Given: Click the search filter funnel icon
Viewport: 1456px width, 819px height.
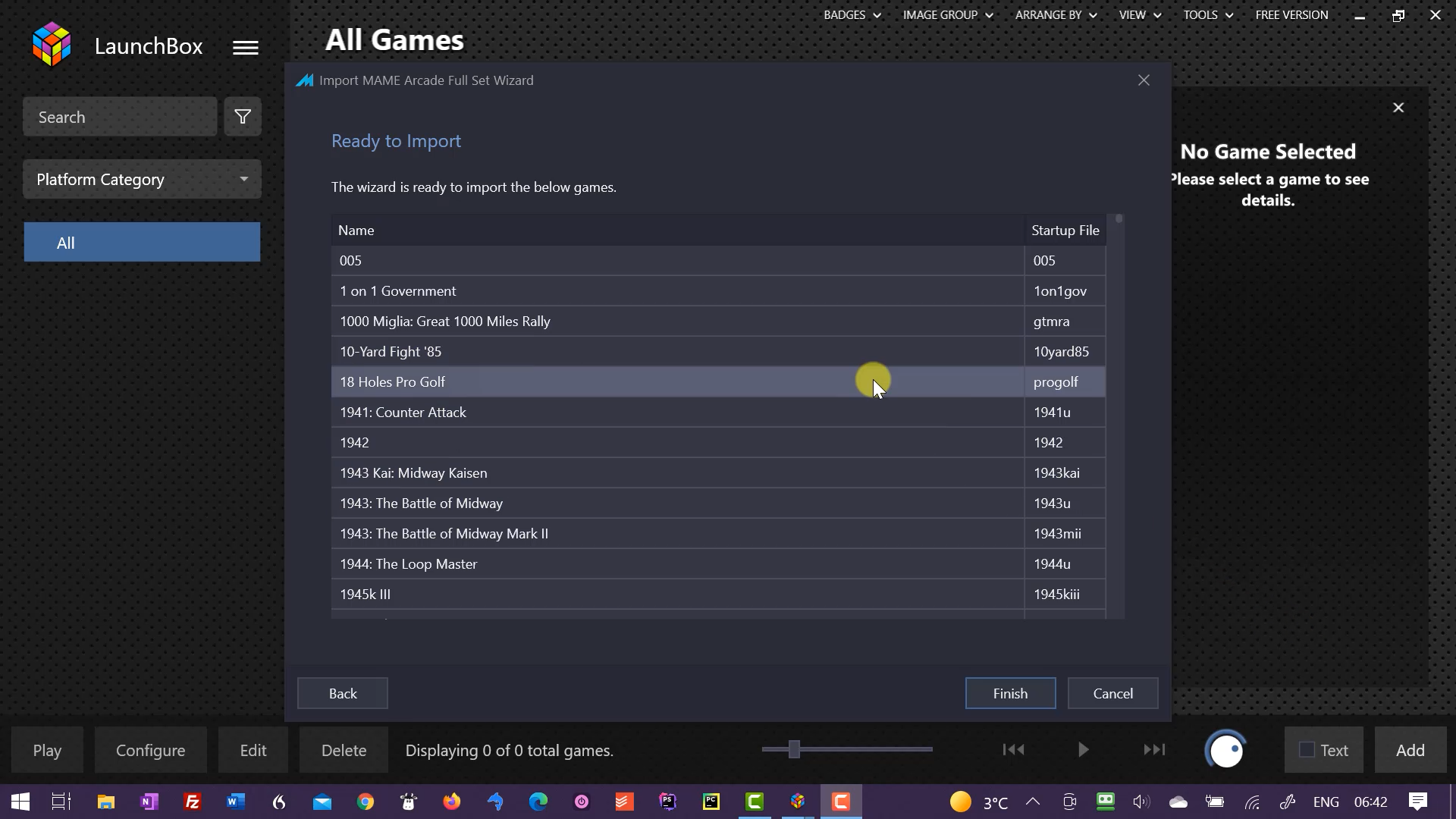Looking at the screenshot, I should tap(243, 117).
